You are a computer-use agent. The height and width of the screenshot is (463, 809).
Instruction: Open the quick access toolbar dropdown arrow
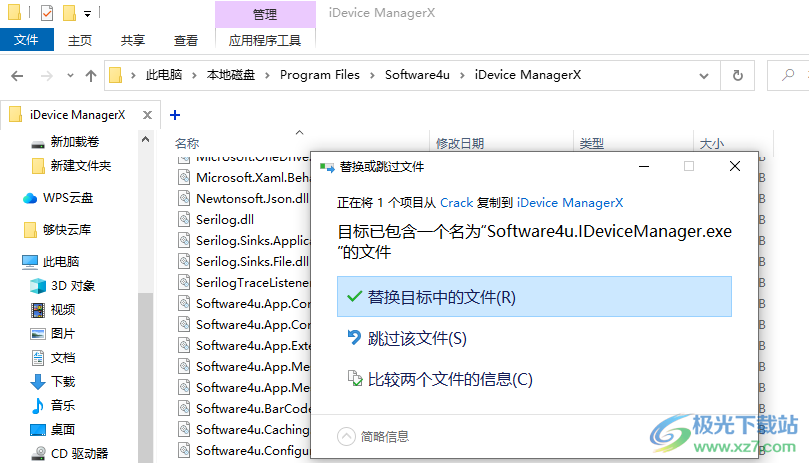pos(88,14)
